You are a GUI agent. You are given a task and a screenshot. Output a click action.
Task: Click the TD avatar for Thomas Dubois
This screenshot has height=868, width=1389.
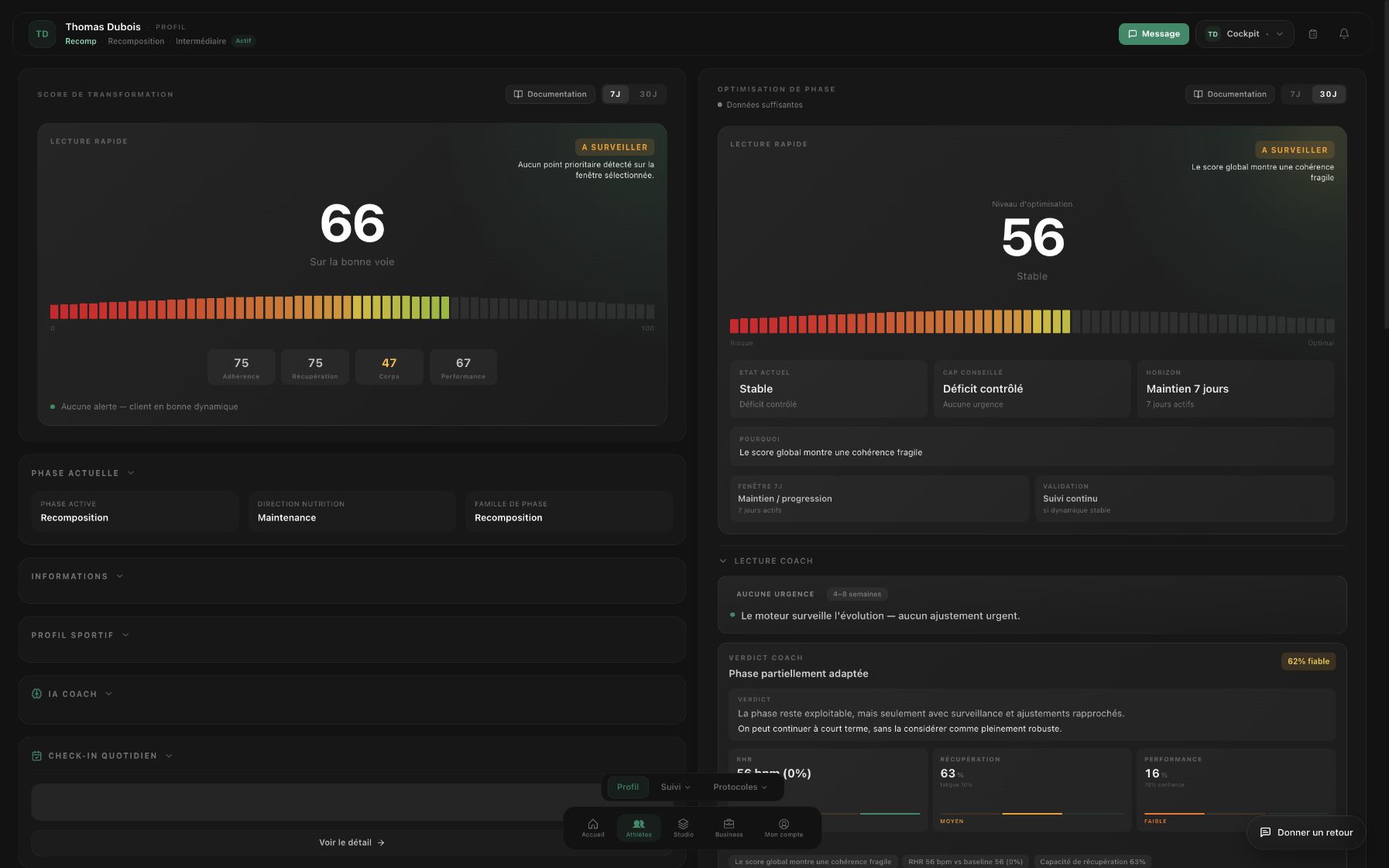pyautogui.click(x=42, y=34)
